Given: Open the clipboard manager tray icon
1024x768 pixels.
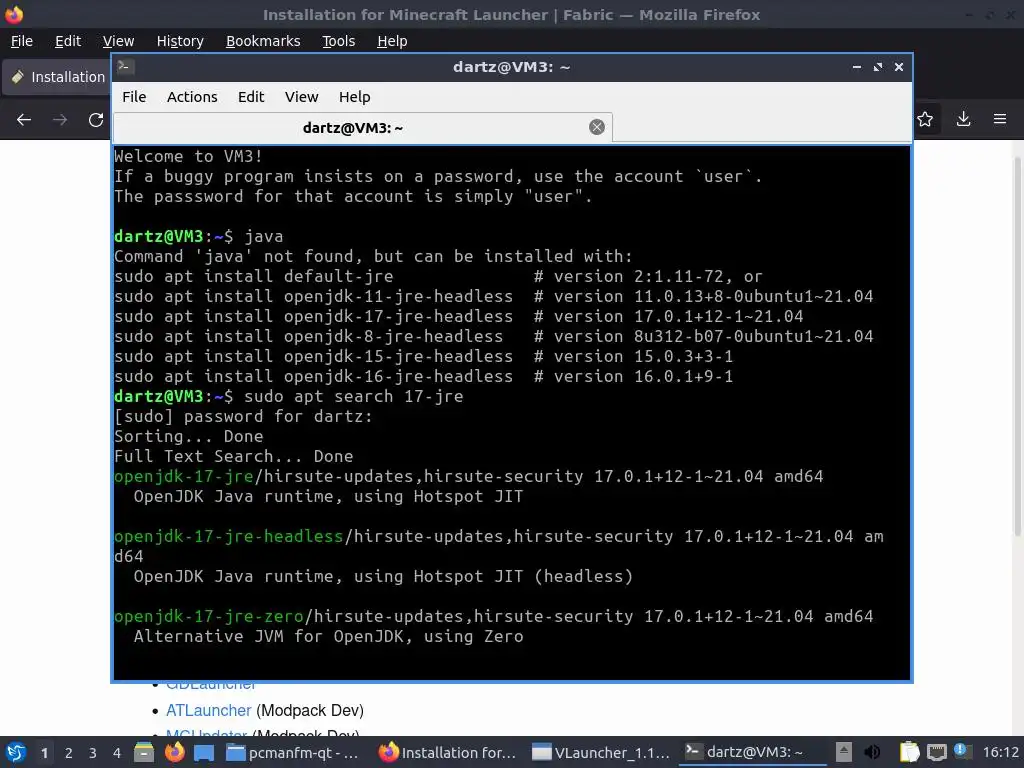Looking at the screenshot, I should pos(909,752).
